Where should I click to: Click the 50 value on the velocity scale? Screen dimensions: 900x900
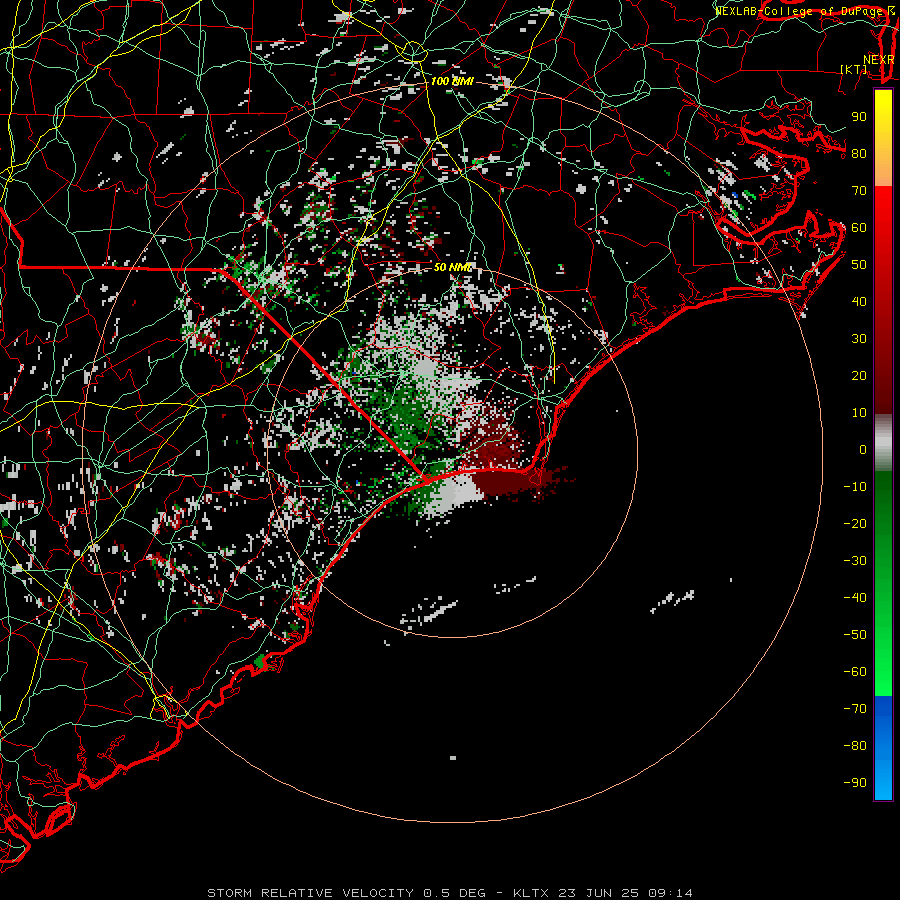click(859, 265)
